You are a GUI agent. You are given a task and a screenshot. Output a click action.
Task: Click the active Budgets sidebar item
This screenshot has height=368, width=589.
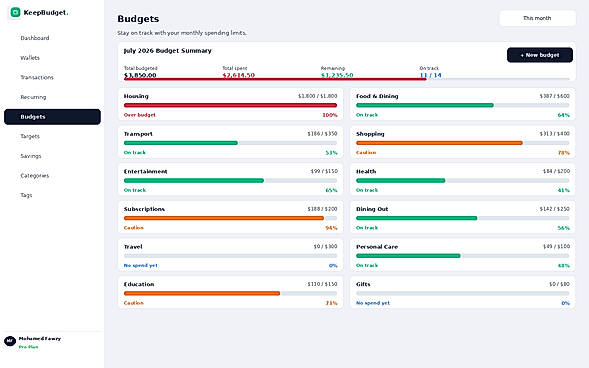(52, 117)
